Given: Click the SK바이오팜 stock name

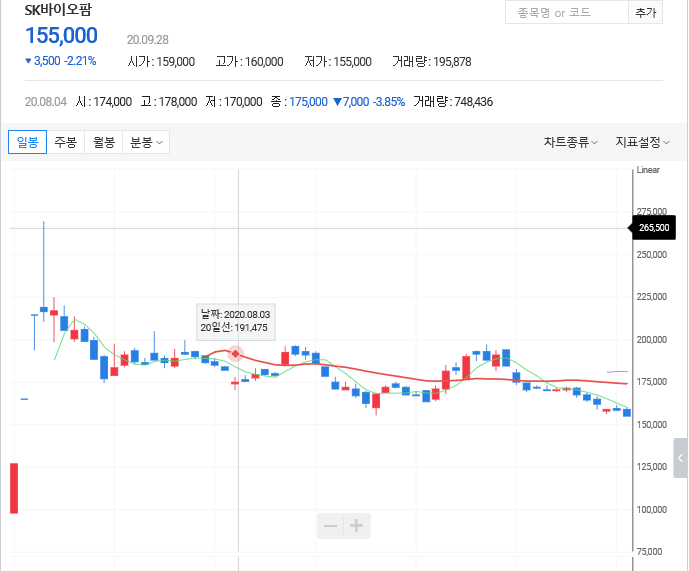Looking at the screenshot, I should [x=58, y=10].
